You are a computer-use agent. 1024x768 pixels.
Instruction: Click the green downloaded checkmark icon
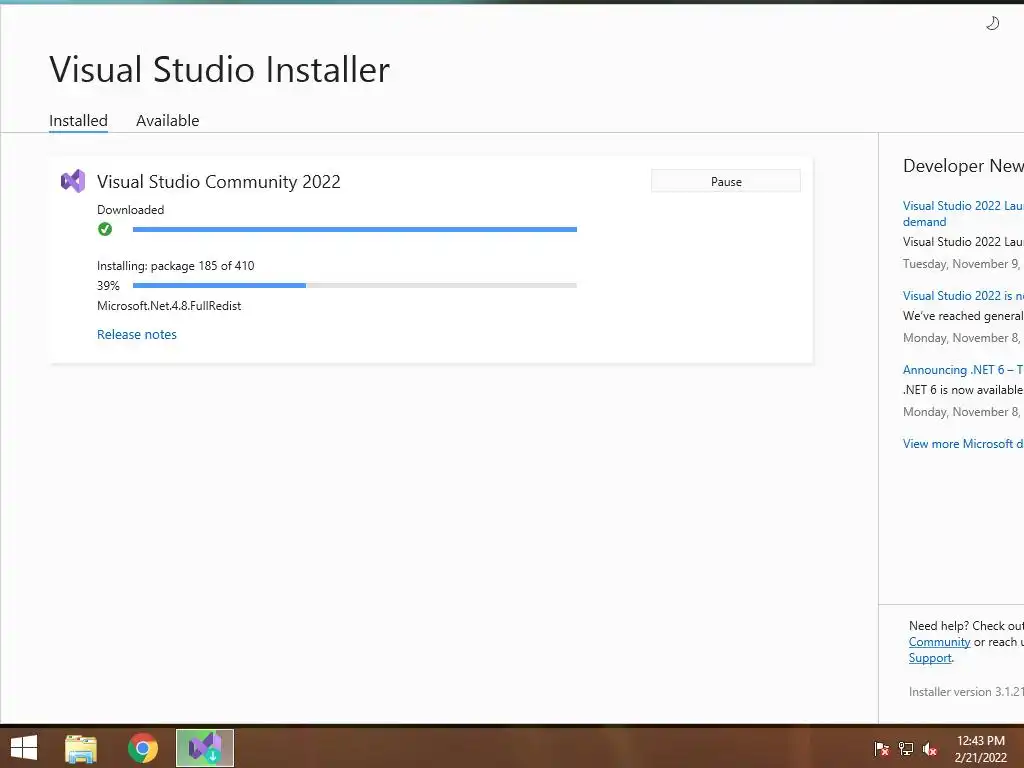coord(104,229)
